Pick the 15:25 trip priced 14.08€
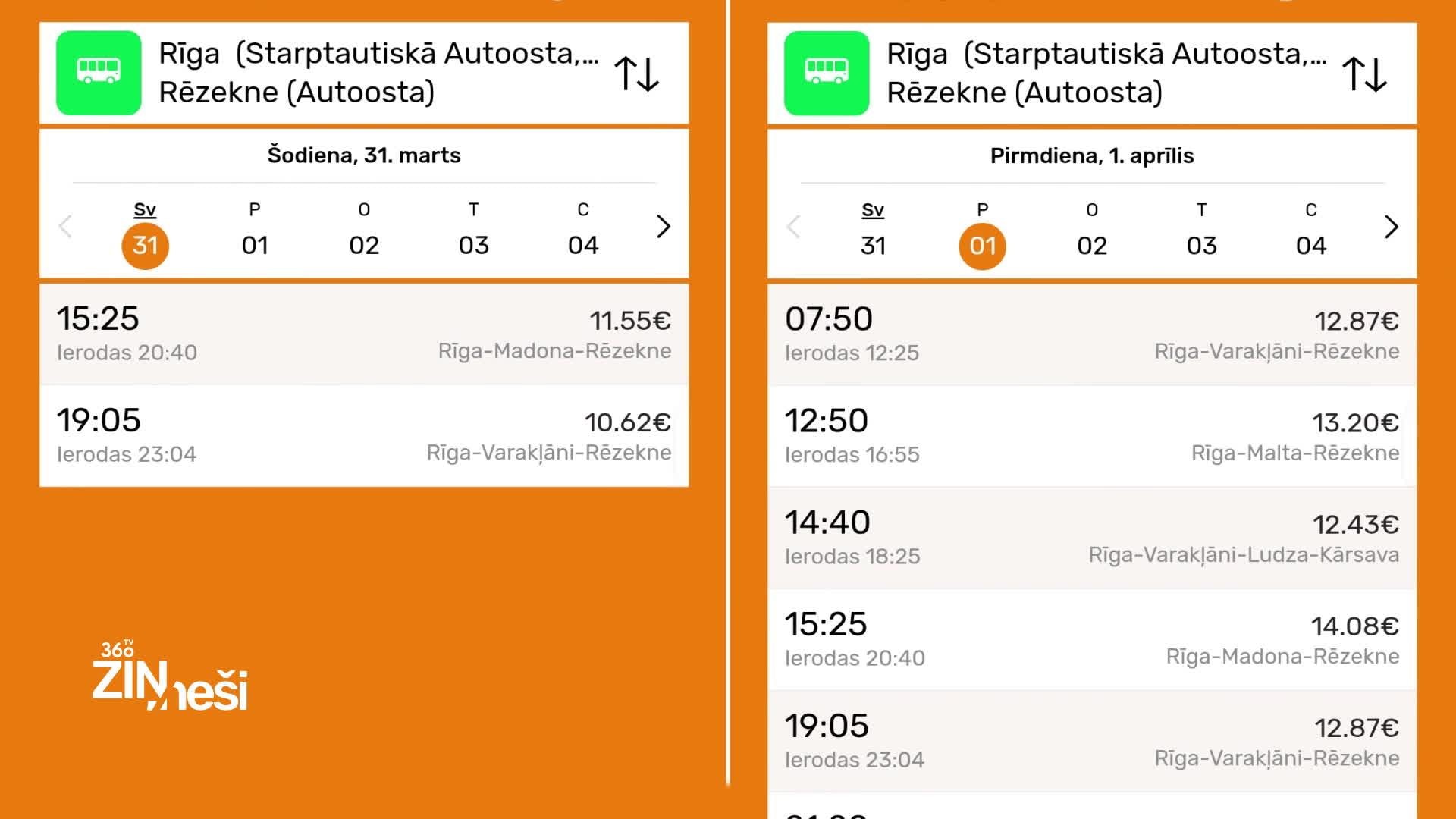 pyautogui.click(x=1092, y=639)
